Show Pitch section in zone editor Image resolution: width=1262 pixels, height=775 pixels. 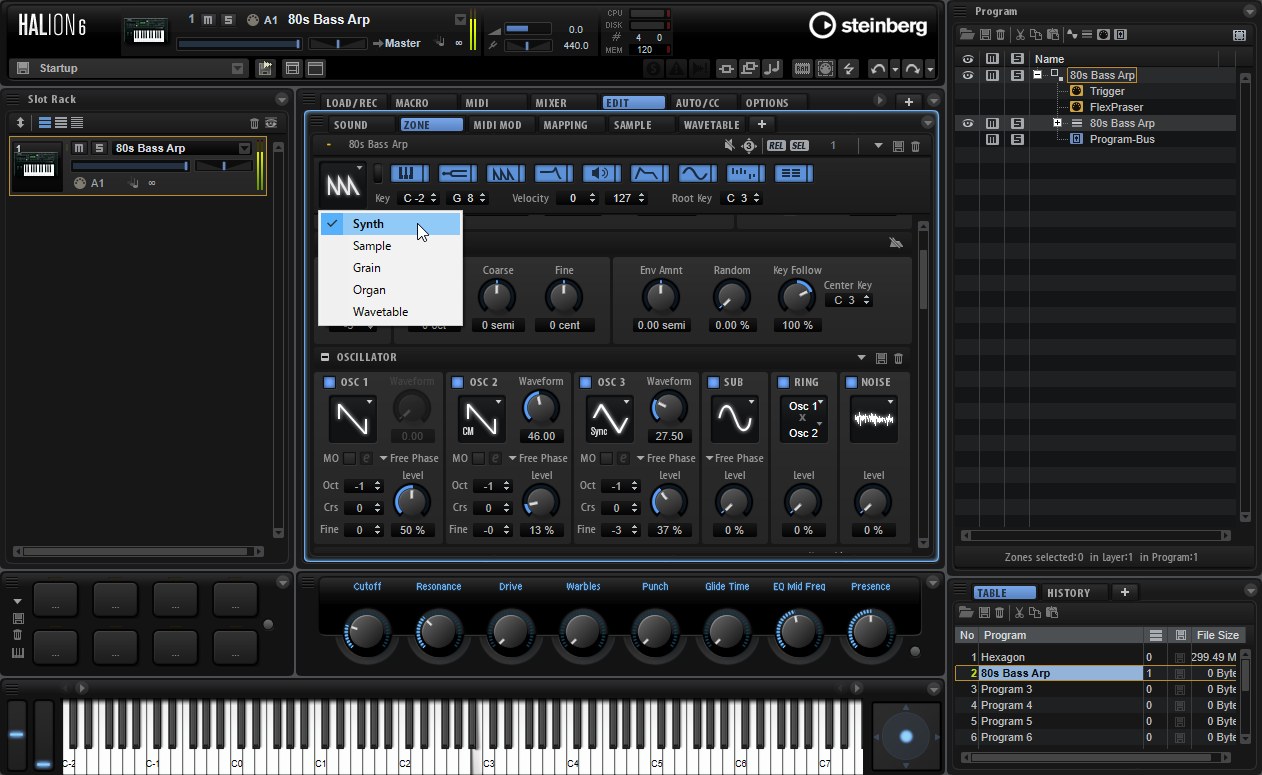tap(458, 174)
